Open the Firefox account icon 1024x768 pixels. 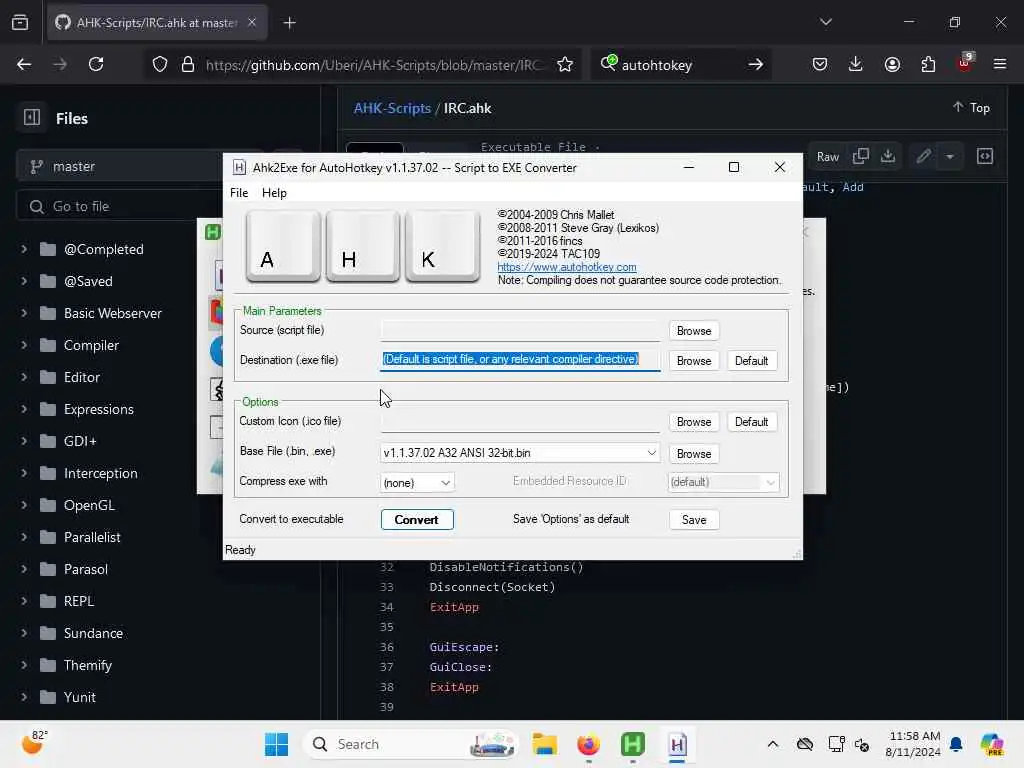point(892,64)
